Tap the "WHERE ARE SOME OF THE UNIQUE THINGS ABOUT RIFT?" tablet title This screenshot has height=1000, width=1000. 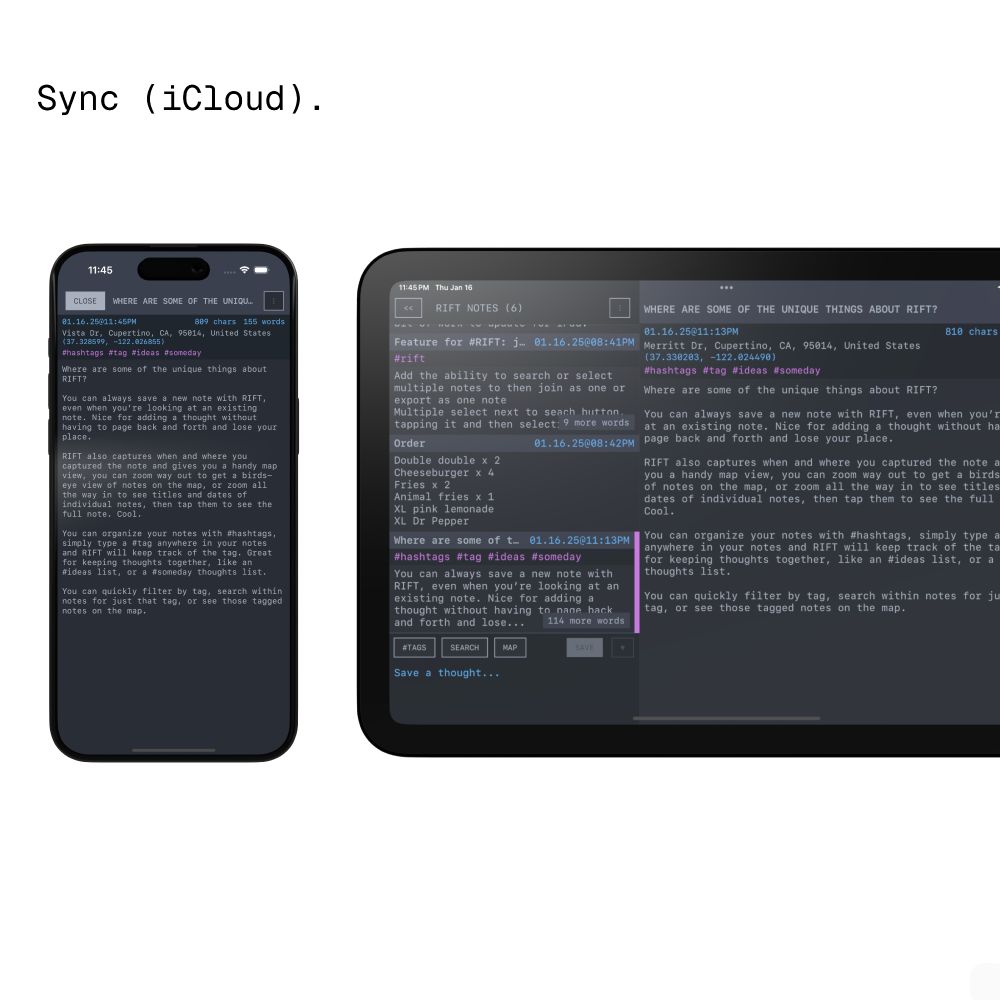pyautogui.click(x=790, y=309)
